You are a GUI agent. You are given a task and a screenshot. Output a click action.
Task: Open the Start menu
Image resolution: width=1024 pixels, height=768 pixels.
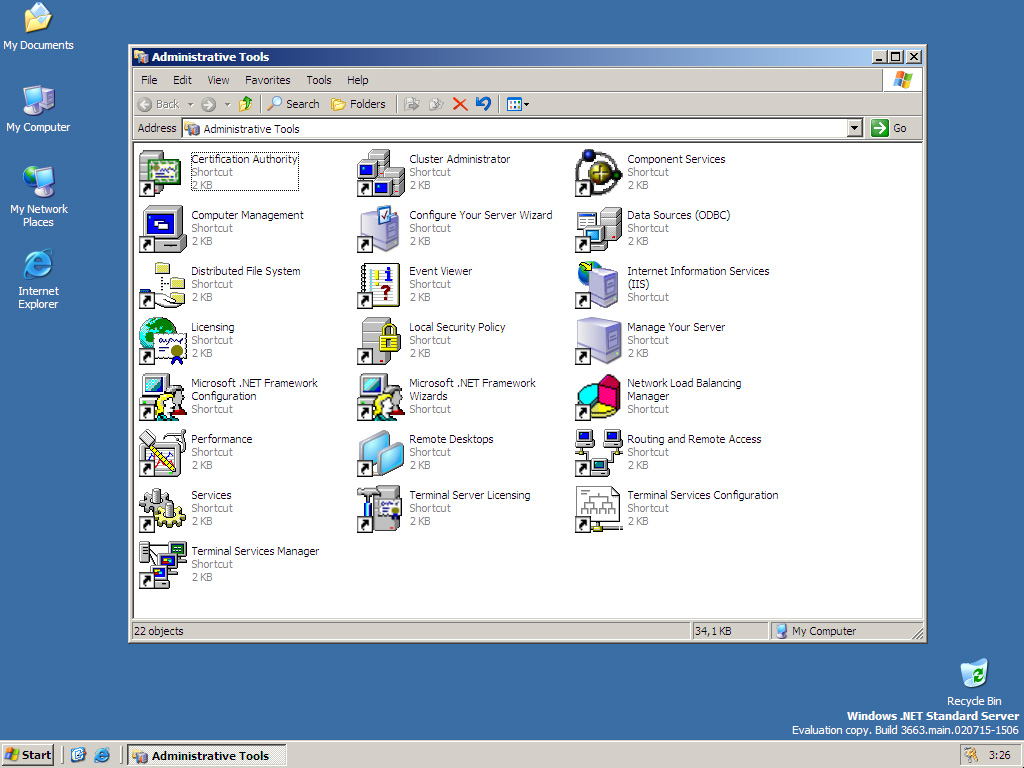click(x=28, y=755)
